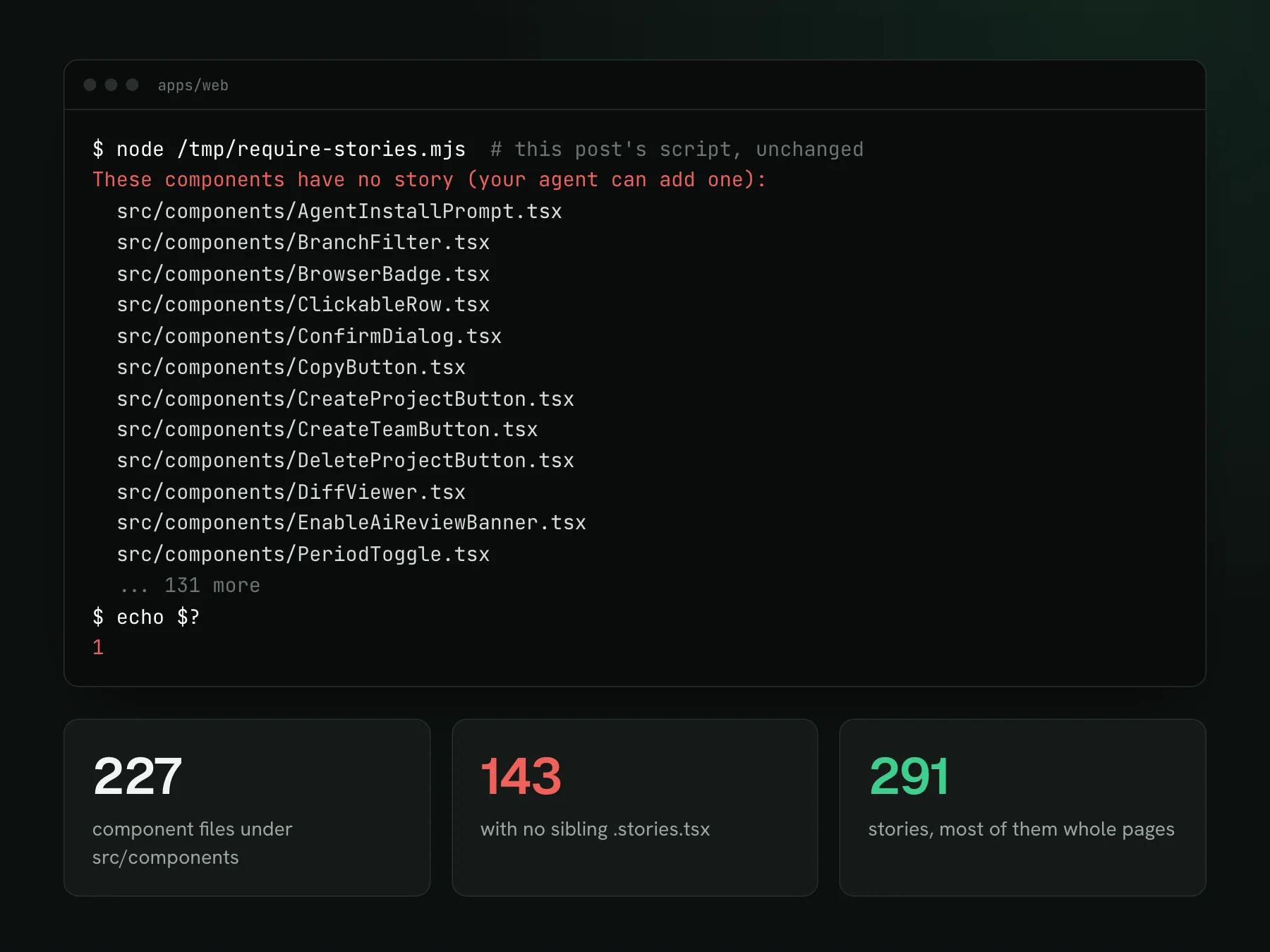Select the DiffViewer.tsx file path
Screen dimensions: 1270x952
[x=291, y=492]
